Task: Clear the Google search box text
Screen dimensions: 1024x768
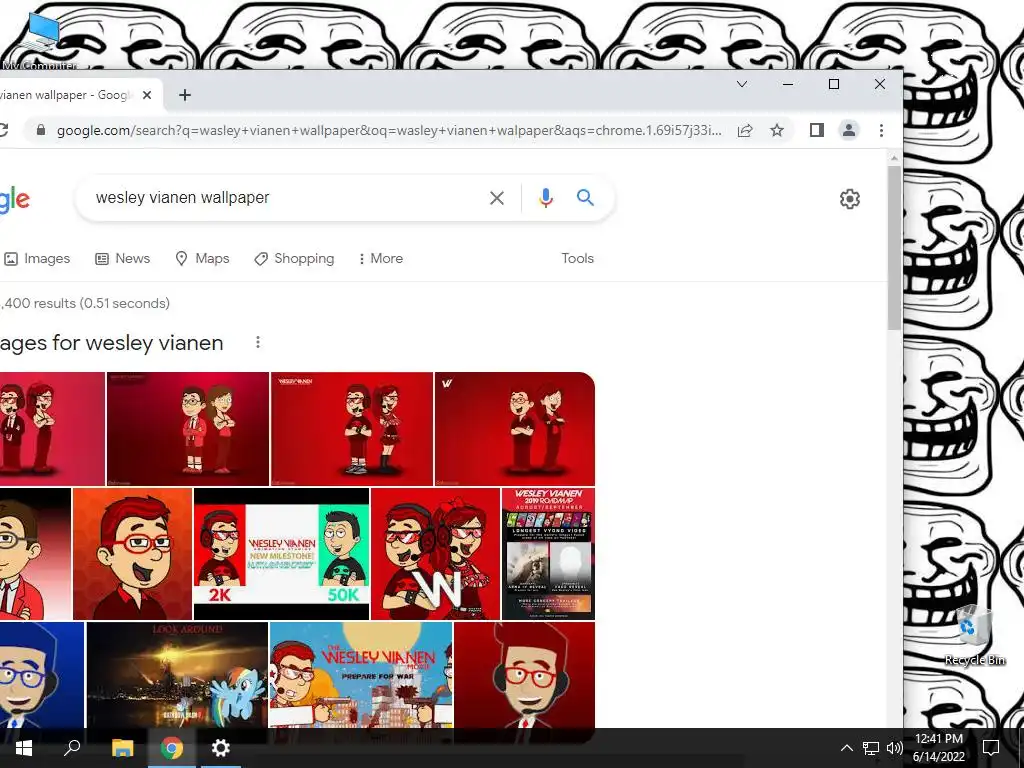Action: [x=497, y=198]
